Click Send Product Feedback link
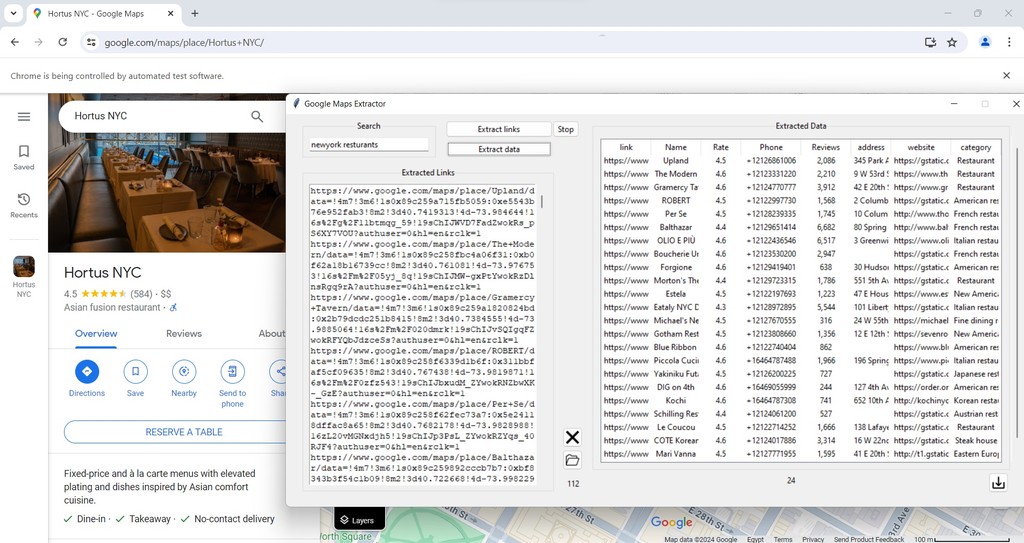The image size is (1024, 543). pyautogui.click(x=869, y=539)
